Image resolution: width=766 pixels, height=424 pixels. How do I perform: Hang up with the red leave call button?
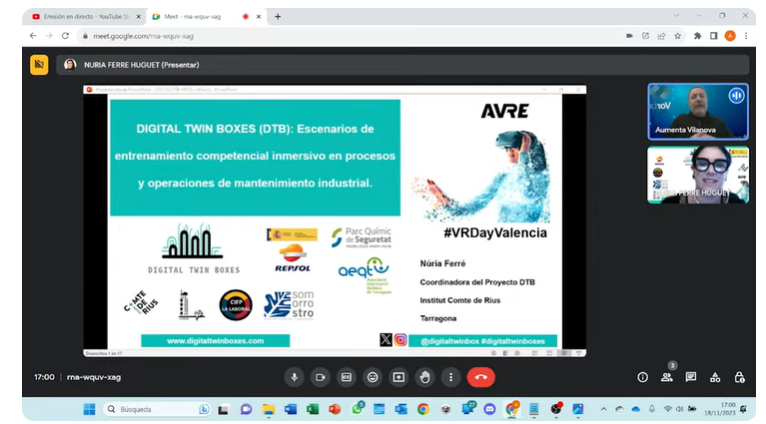tap(481, 377)
